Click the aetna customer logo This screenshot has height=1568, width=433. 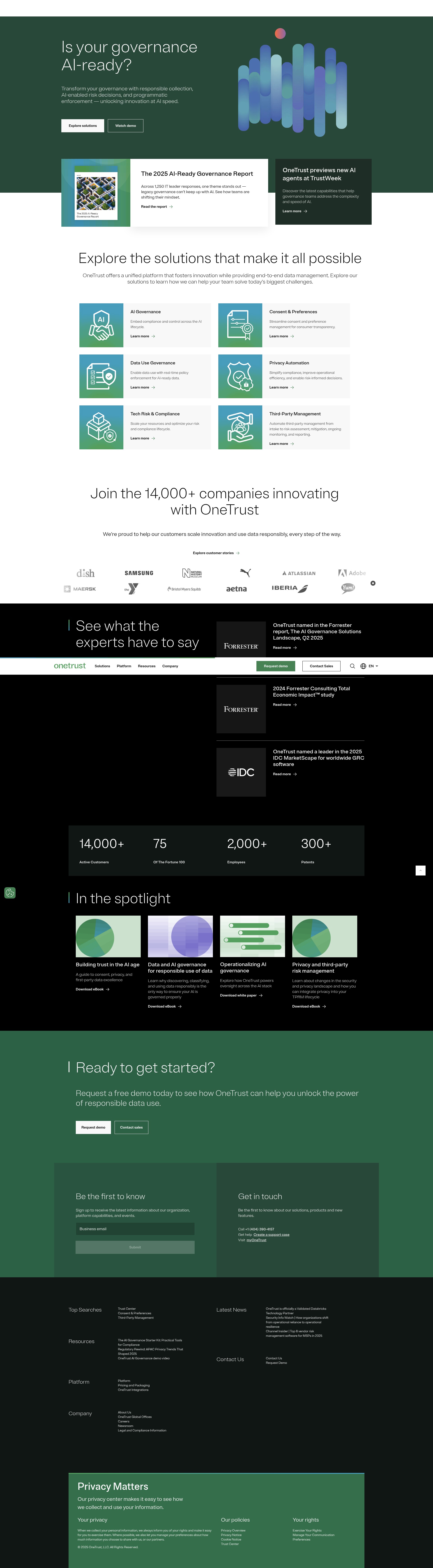coord(236,589)
